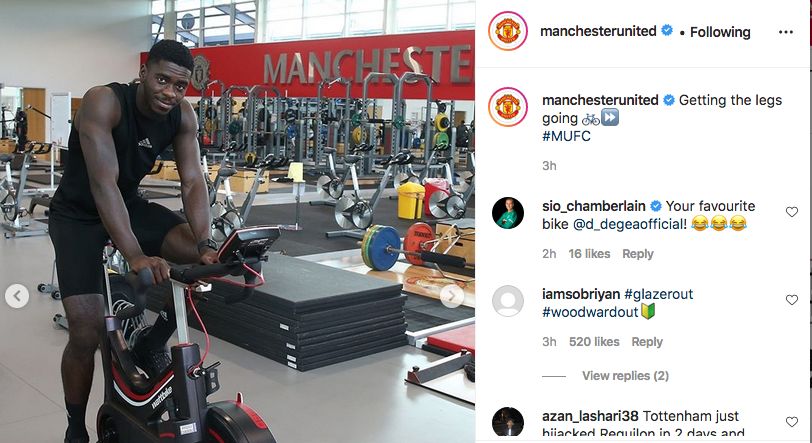
Task: Like sio_chamberlain's comment with the heart
Action: pos(792,211)
